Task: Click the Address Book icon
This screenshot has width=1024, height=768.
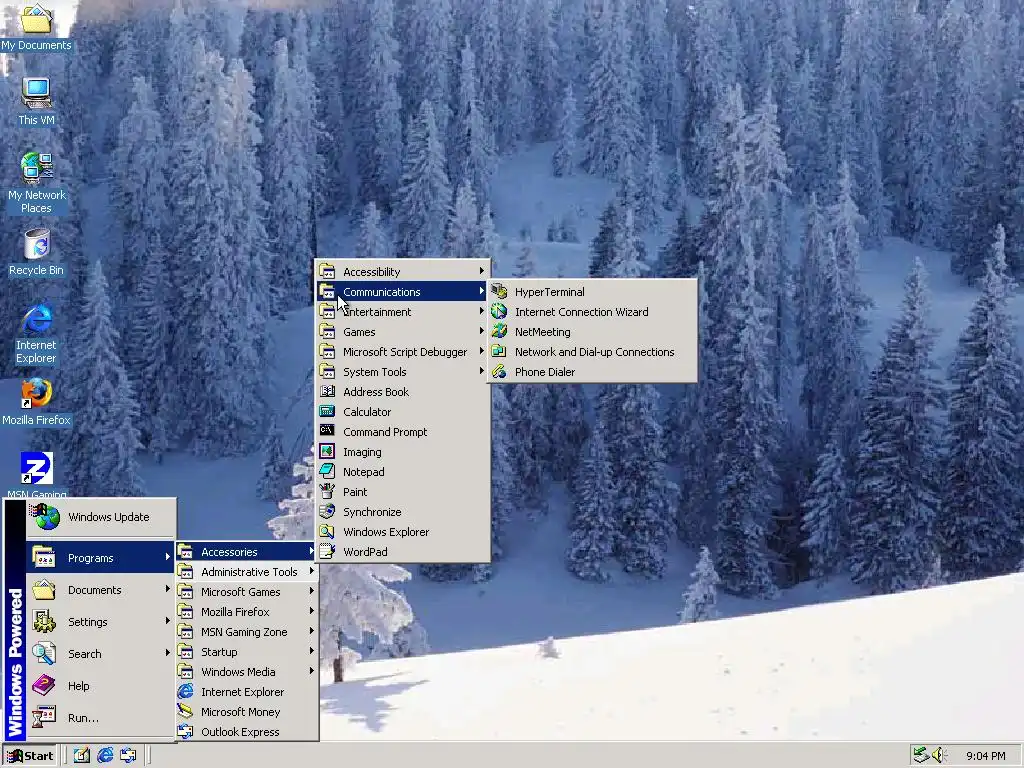Action: (x=327, y=391)
